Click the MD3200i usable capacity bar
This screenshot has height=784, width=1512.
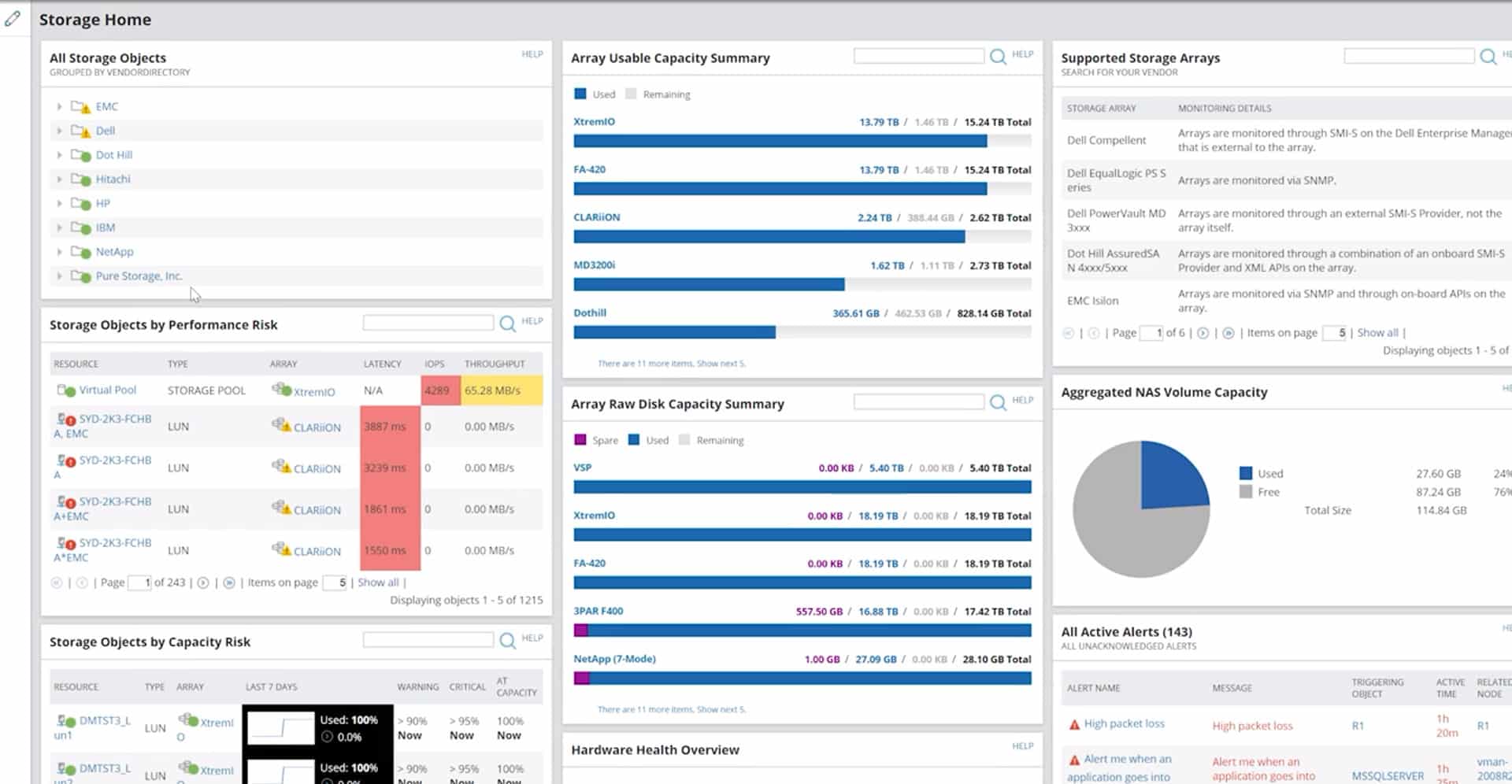point(802,284)
